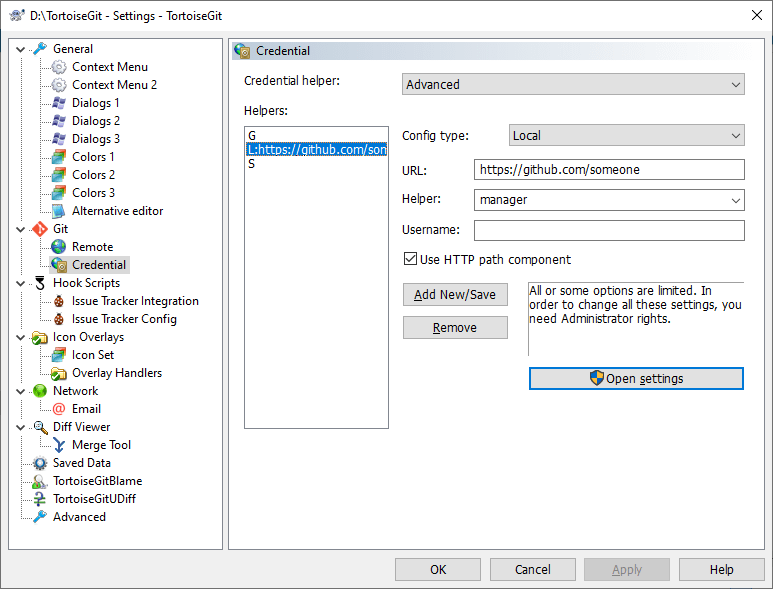Click the Colors 3 icon

[59, 193]
